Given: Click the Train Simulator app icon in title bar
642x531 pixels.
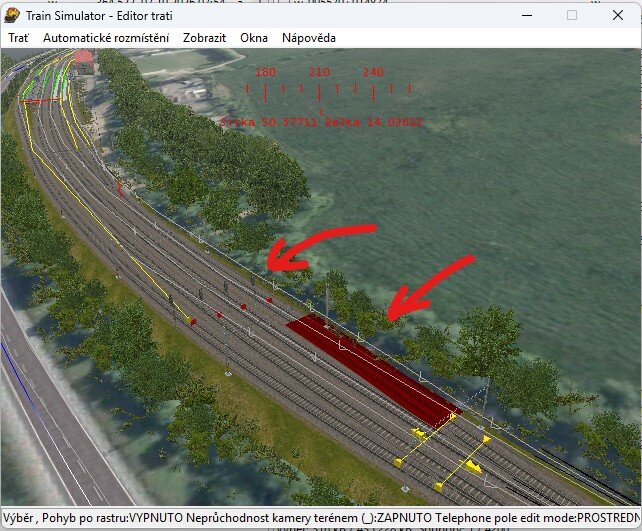Looking at the screenshot, I should coord(12,16).
